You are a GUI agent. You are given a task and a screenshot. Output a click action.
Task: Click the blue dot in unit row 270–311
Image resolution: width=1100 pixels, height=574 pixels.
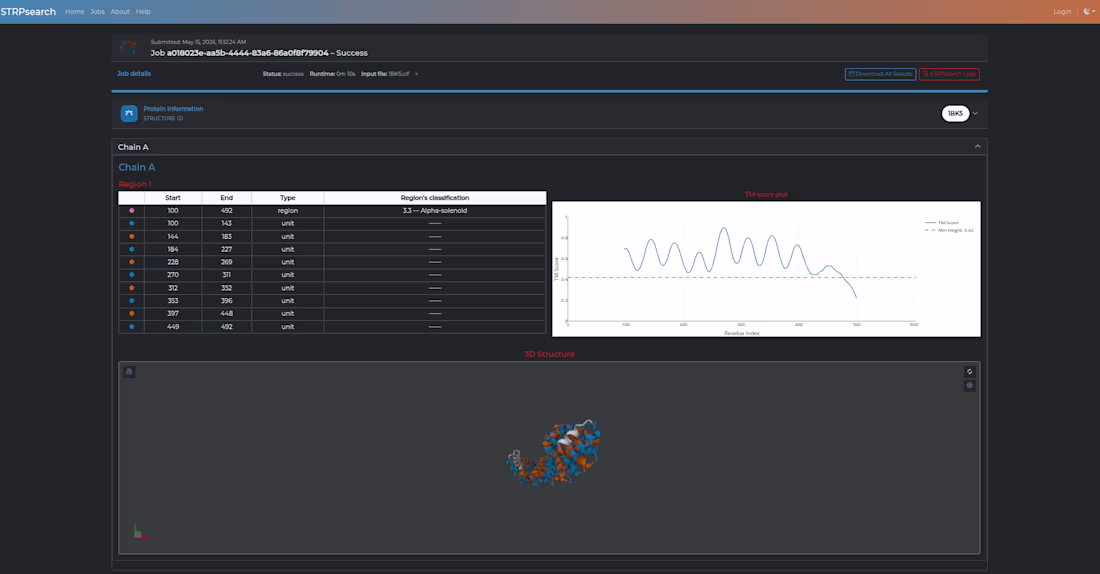pos(131,275)
